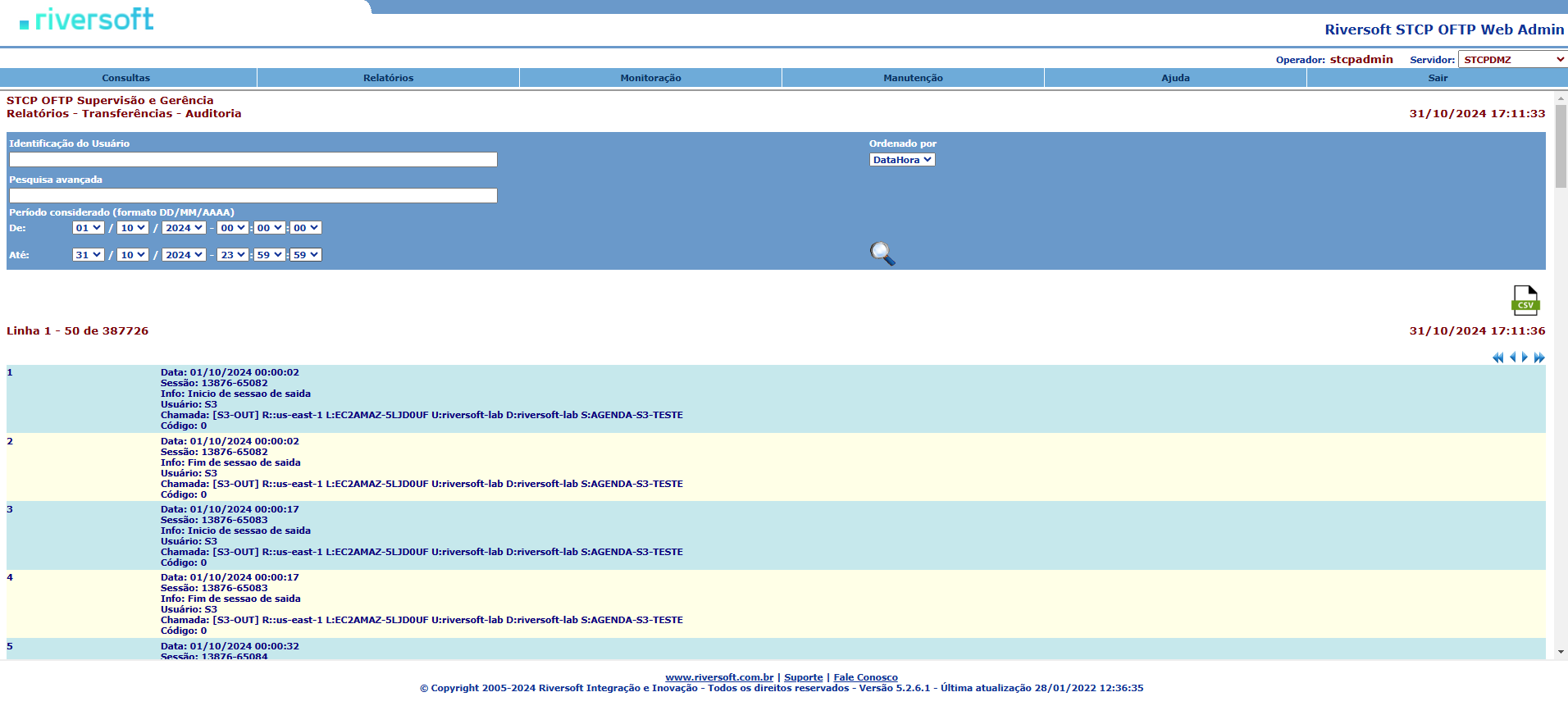Viewport: 1568px width, 715px height.
Task: Open the Até hour dropdown showing 23
Action: click(233, 255)
